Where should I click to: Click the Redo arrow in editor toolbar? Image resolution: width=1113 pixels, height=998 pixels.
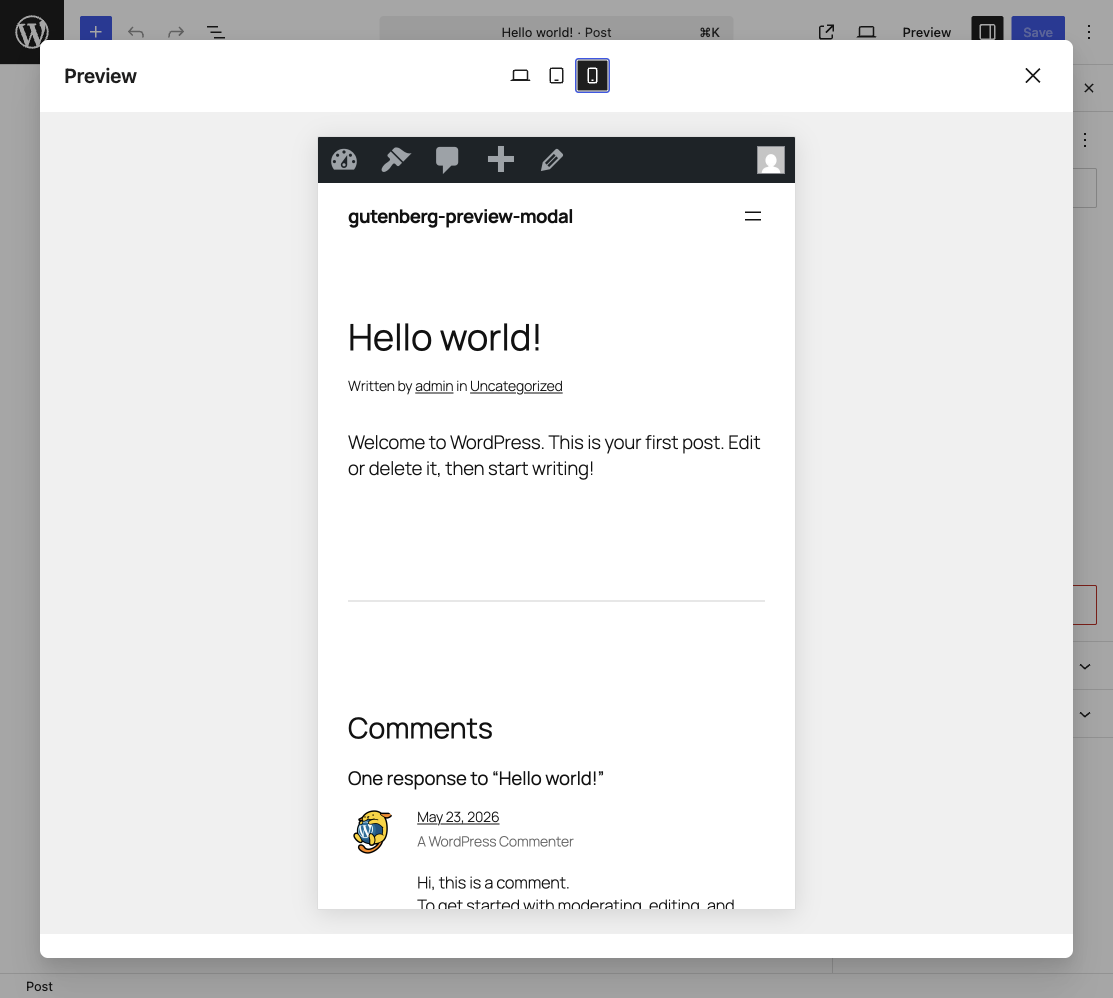coord(175,32)
